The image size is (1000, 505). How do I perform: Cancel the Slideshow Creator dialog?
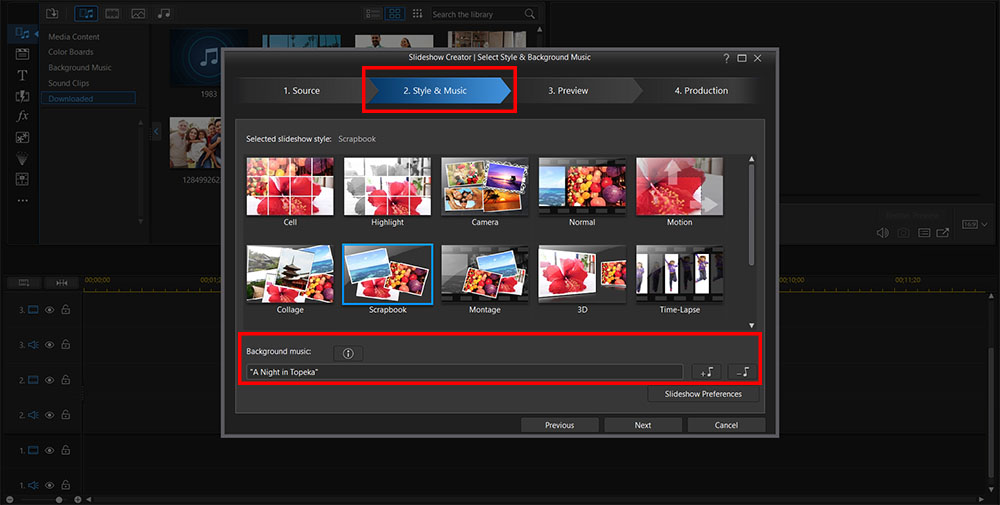[x=726, y=425]
